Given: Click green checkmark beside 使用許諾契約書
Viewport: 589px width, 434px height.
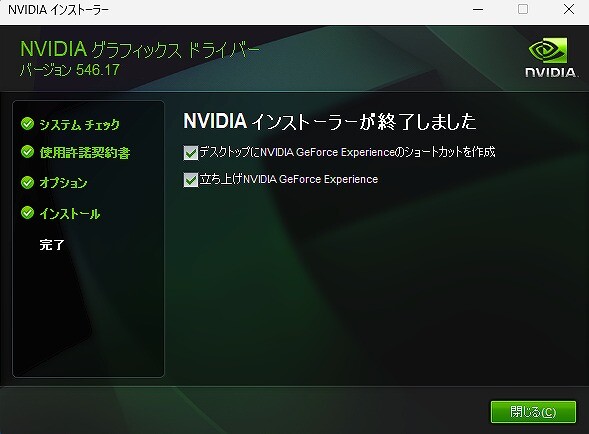Looking at the screenshot, I should [27, 152].
